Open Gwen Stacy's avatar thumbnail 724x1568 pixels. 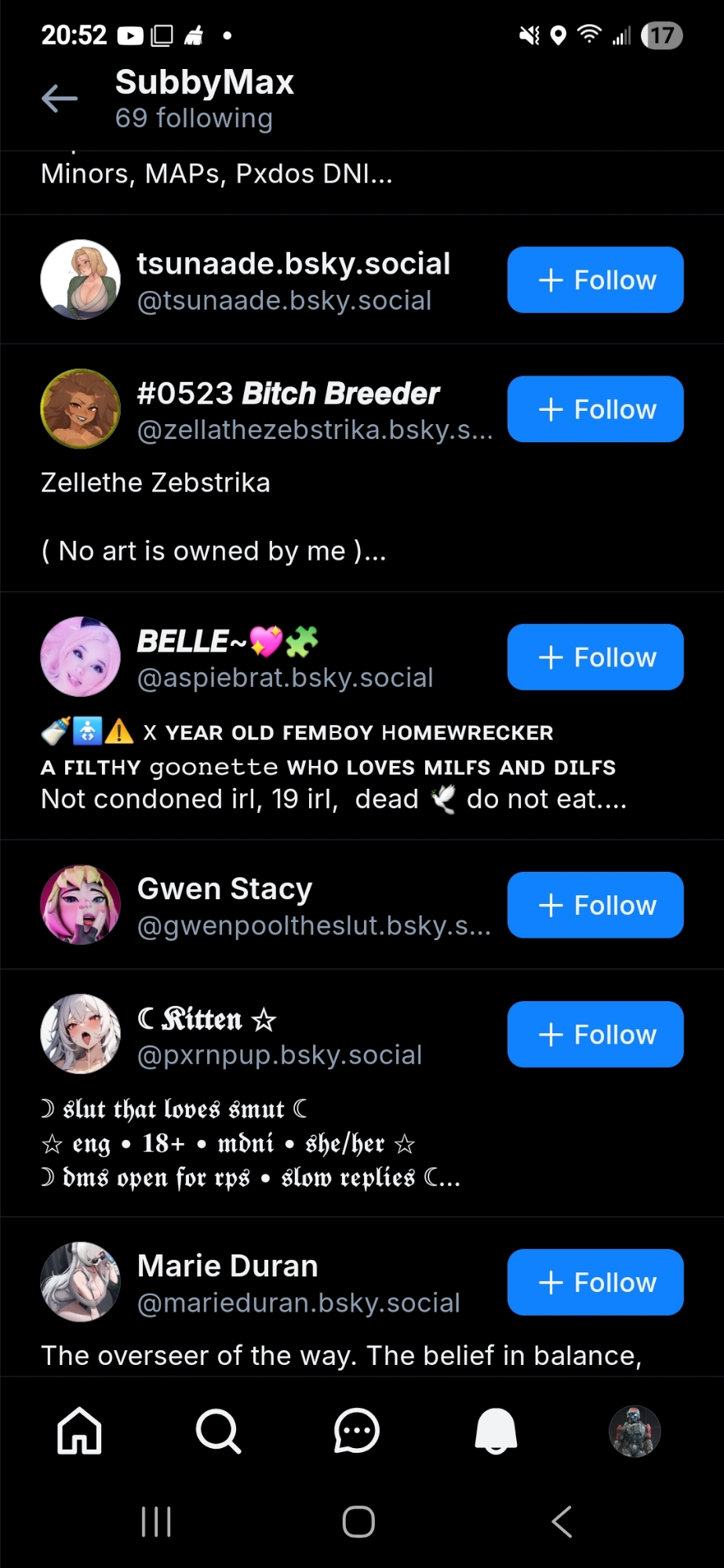(x=80, y=905)
